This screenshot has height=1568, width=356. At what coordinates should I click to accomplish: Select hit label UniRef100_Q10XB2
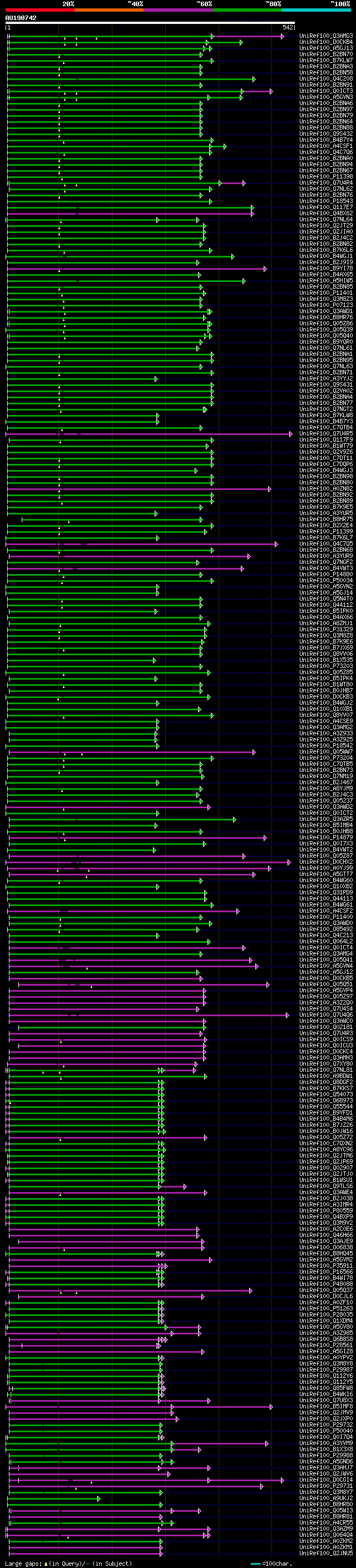(x=326, y=886)
